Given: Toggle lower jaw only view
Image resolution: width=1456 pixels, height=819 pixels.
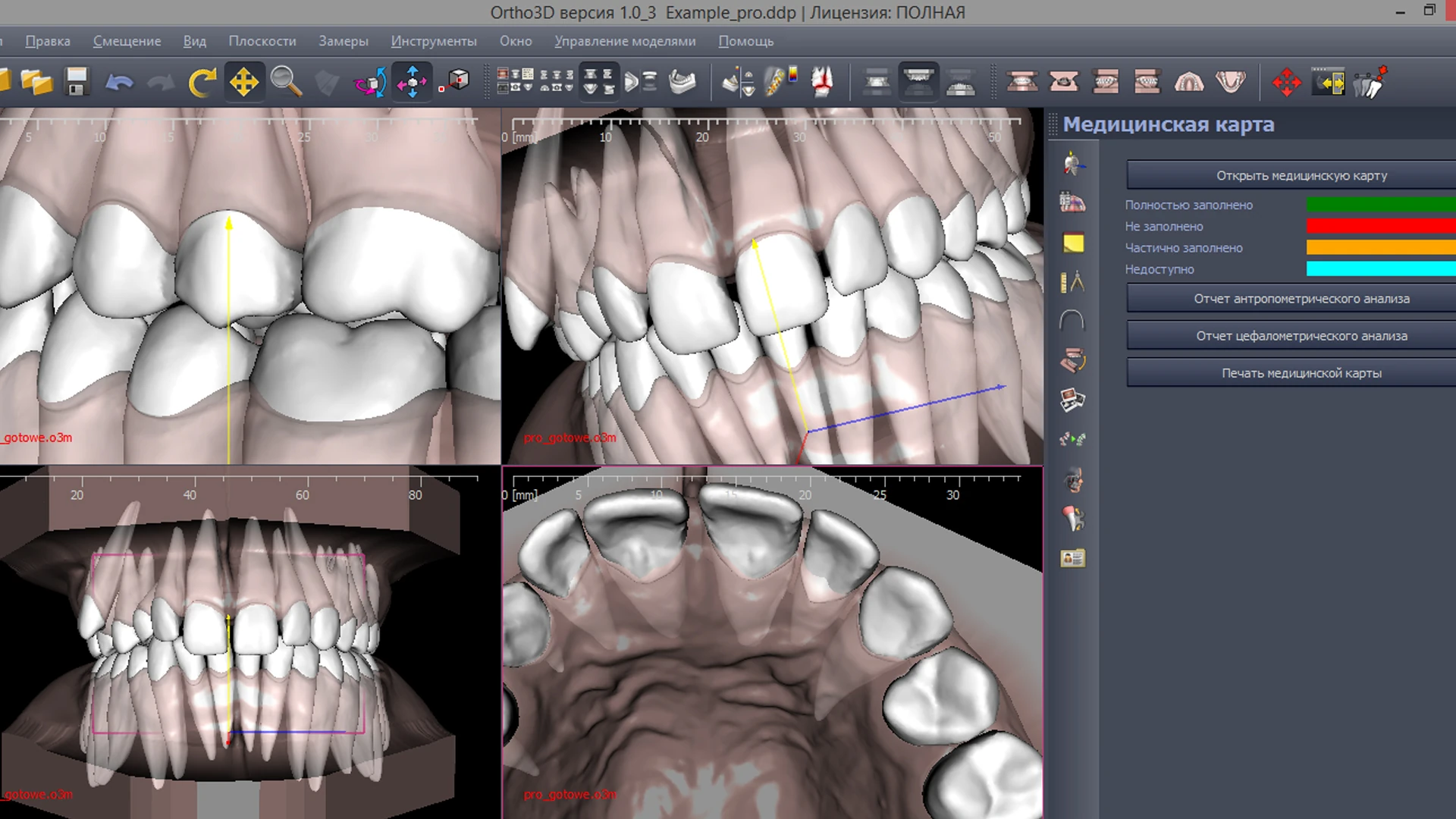Looking at the screenshot, I should (x=961, y=82).
